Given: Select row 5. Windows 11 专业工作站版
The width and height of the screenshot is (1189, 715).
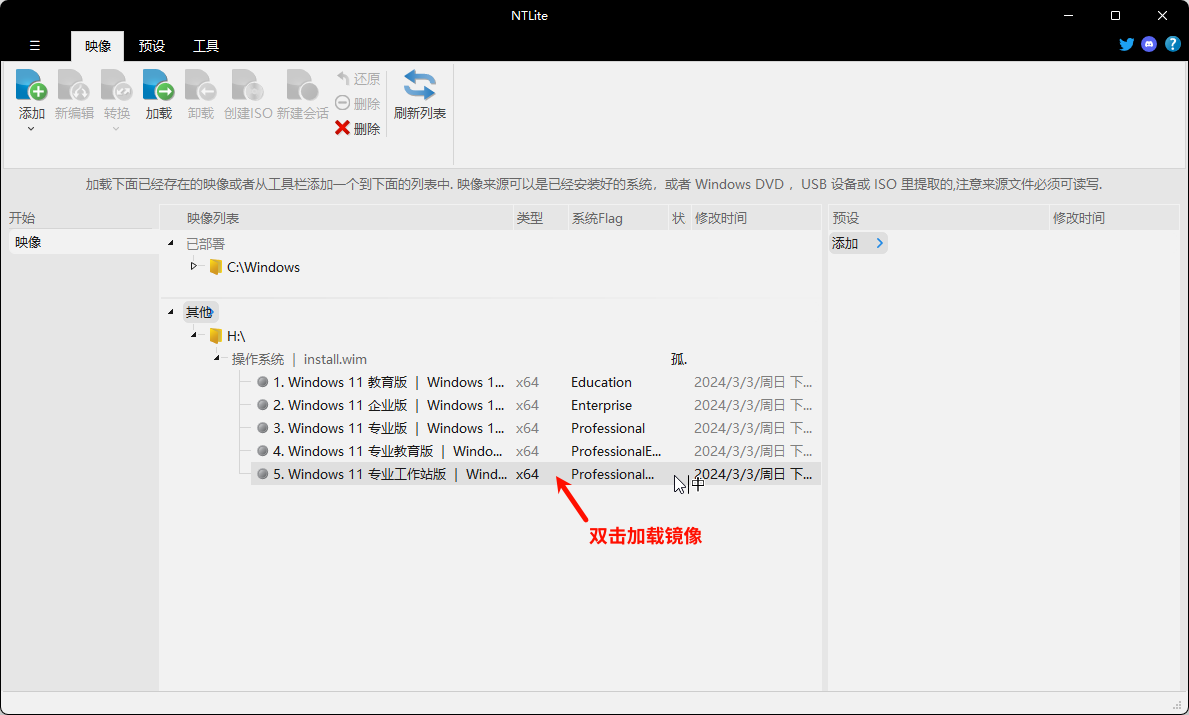Looking at the screenshot, I should click(535, 474).
